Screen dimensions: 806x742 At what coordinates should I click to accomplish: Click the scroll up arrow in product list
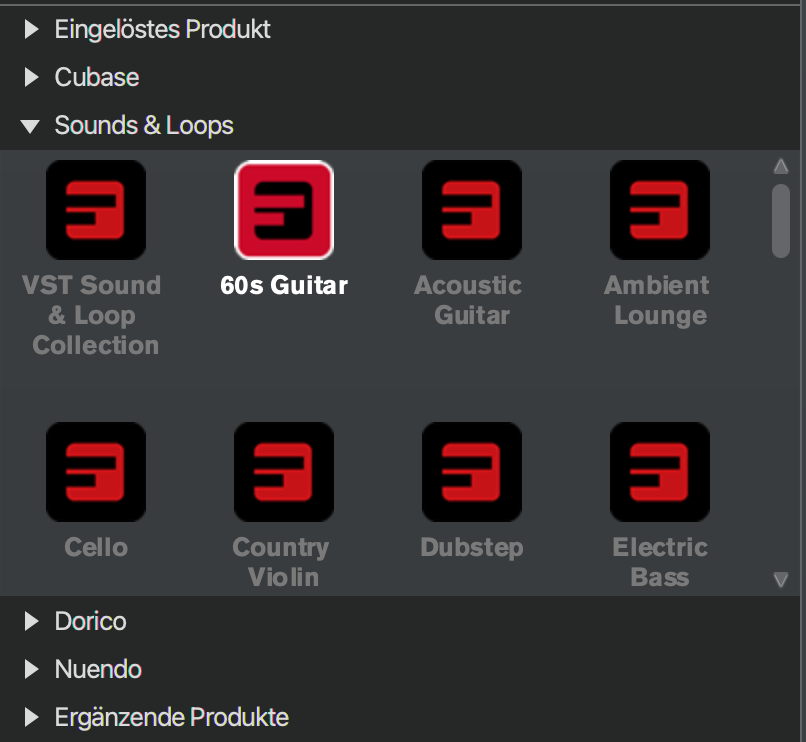[781, 166]
